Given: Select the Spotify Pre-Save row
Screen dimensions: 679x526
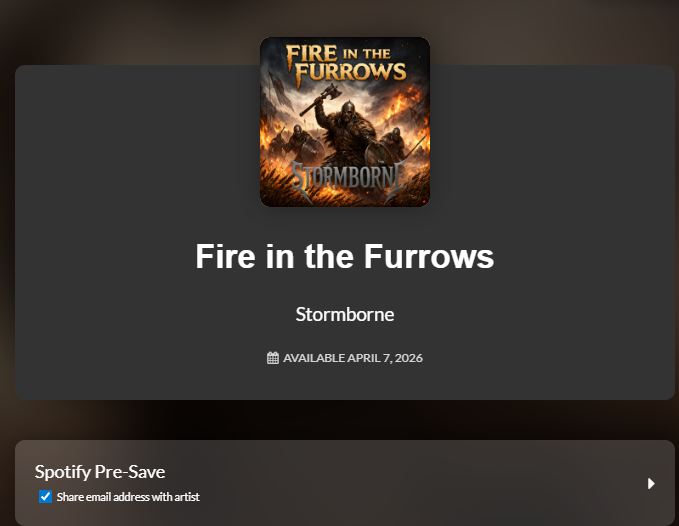Looking at the screenshot, I should (345, 483).
